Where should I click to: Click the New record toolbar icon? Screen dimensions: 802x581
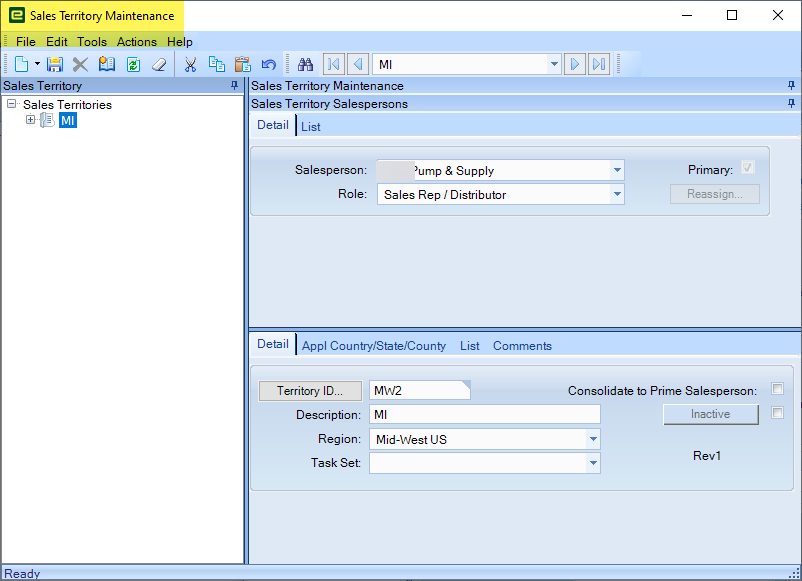click(22, 64)
